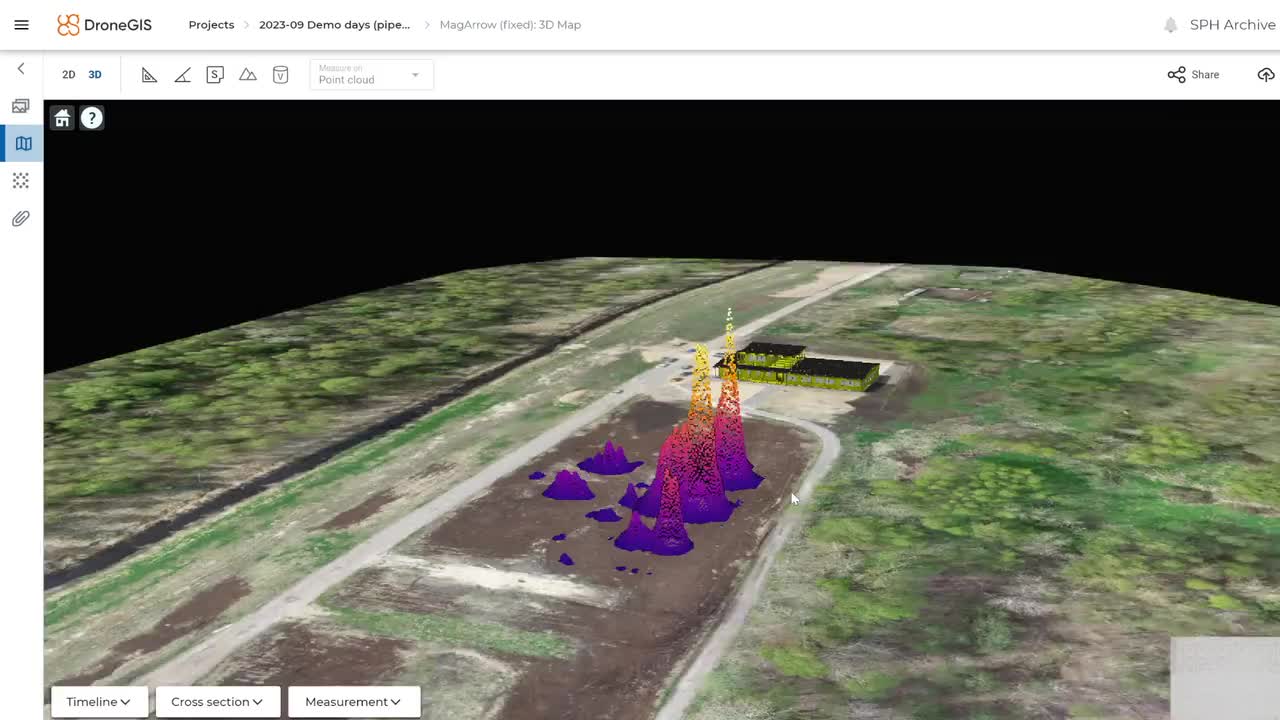Open the map help popup
Screen dimensions: 1280x720
point(91,117)
